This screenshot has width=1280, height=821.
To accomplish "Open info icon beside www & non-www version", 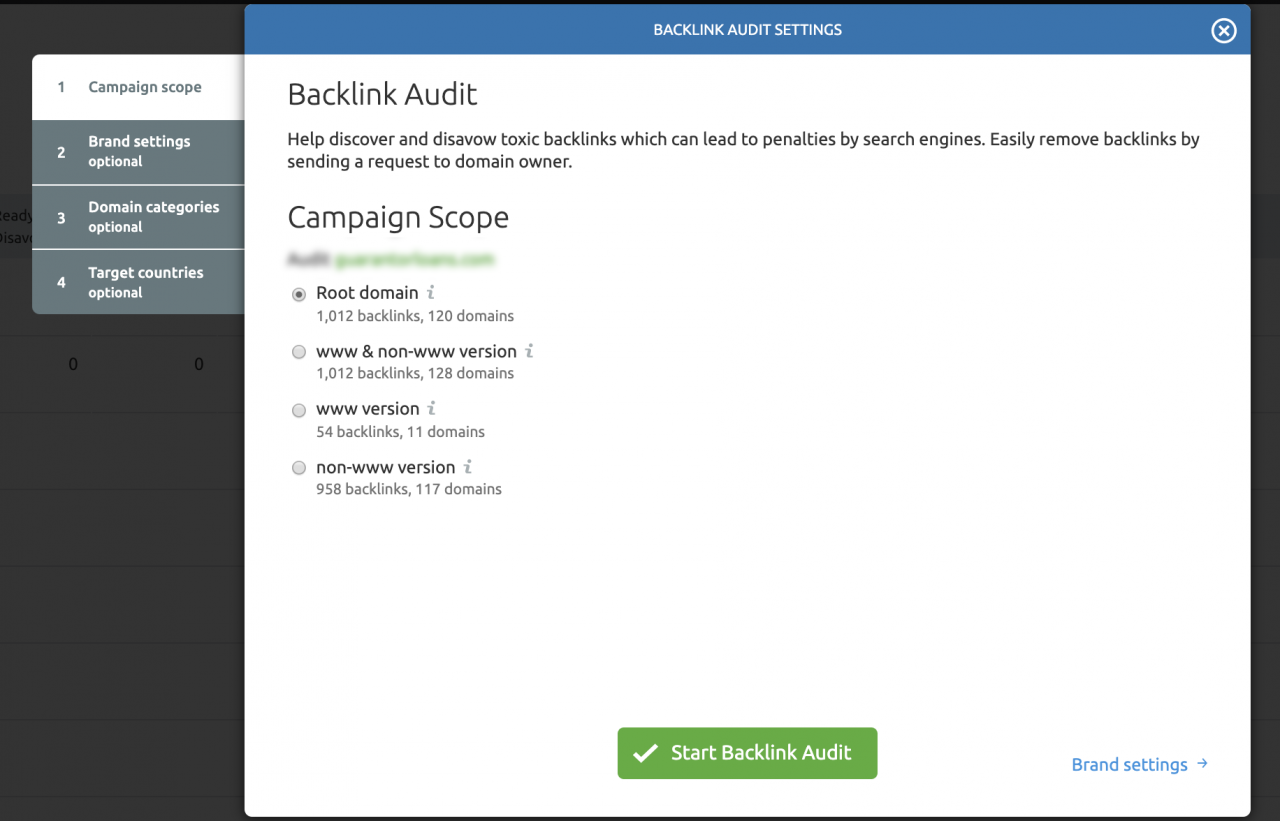I will click(529, 351).
